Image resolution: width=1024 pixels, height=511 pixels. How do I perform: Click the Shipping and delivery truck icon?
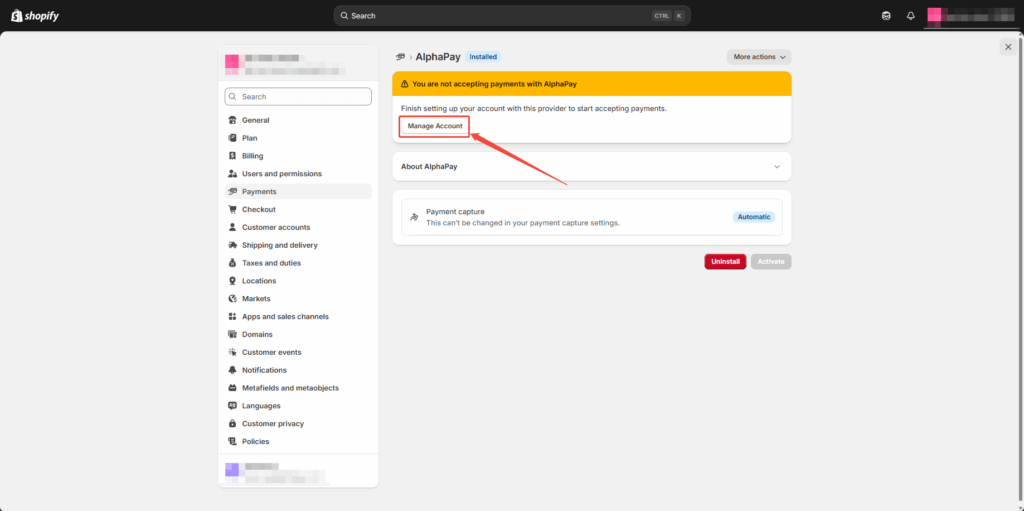(x=232, y=245)
